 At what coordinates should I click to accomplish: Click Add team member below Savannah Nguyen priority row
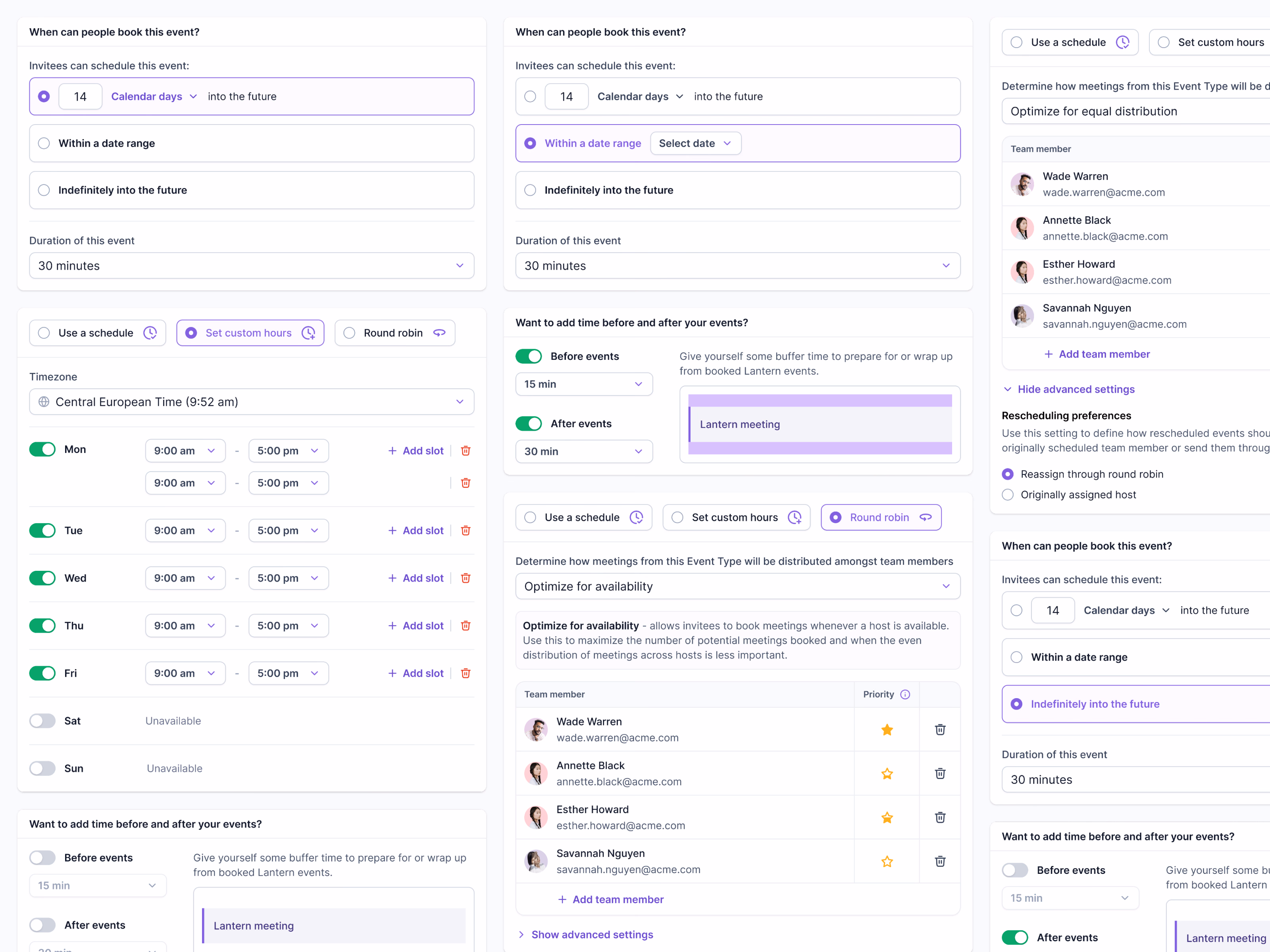[x=611, y=899]
